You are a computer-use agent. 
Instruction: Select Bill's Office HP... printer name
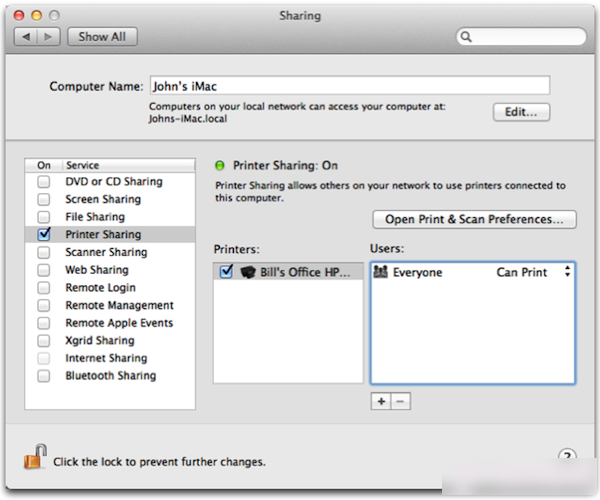pyautogui.click(x=305, y=272)
